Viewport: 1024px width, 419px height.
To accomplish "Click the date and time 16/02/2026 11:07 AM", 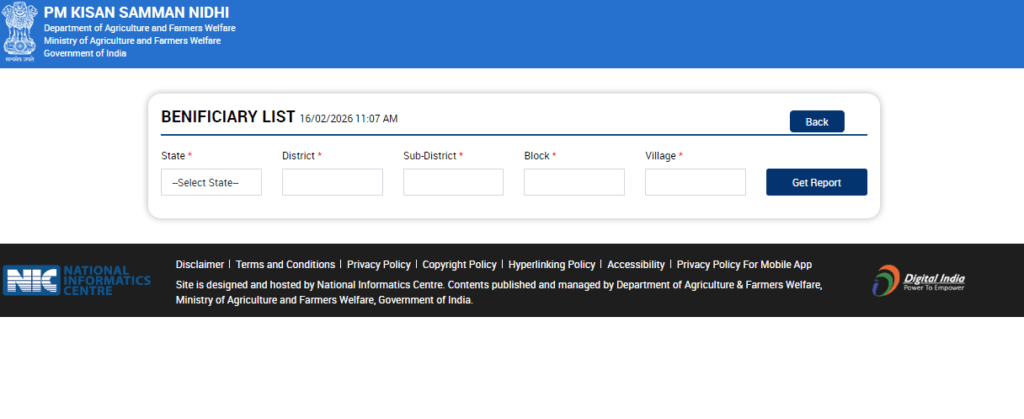I will [349, 119].
